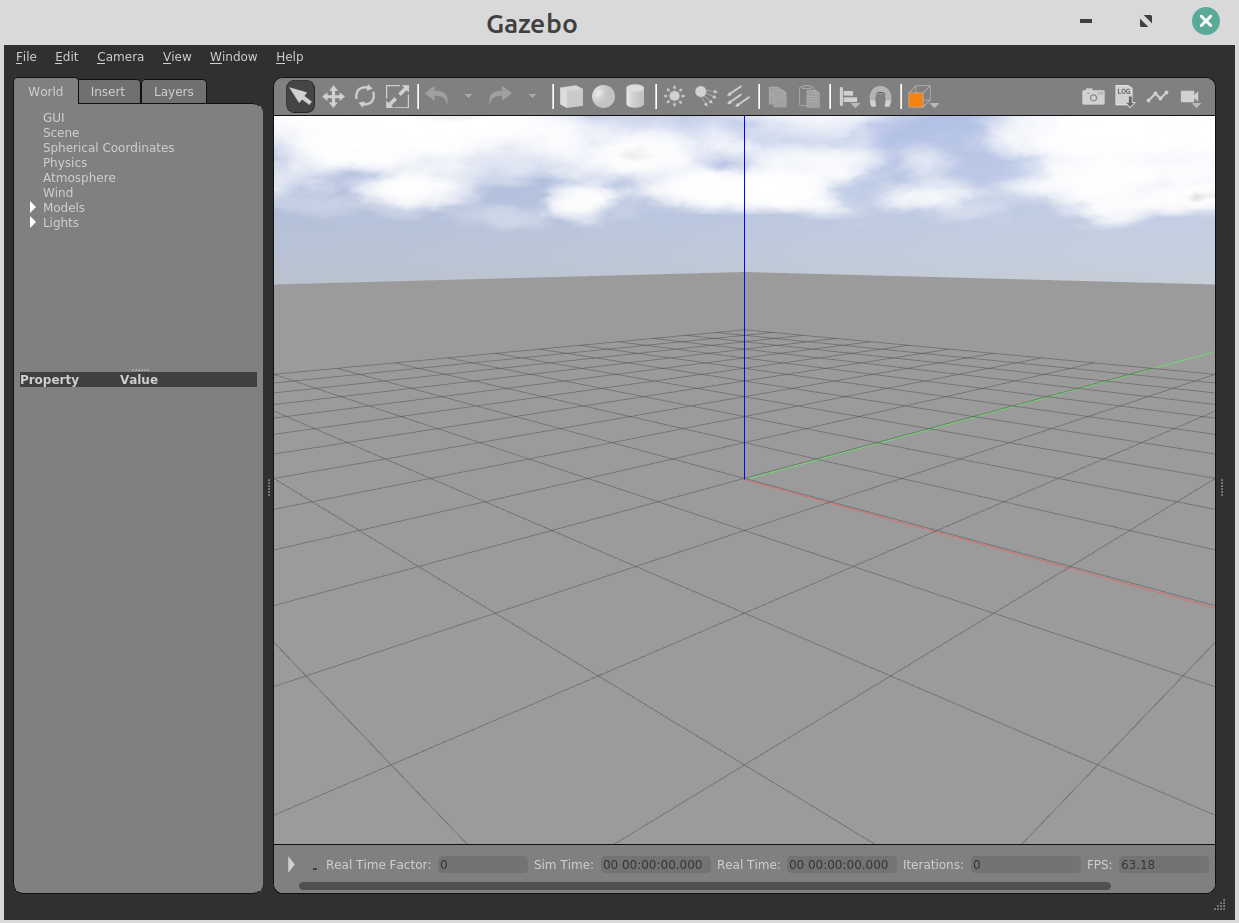Open the redo history dropdown arrow

[532, 97]
